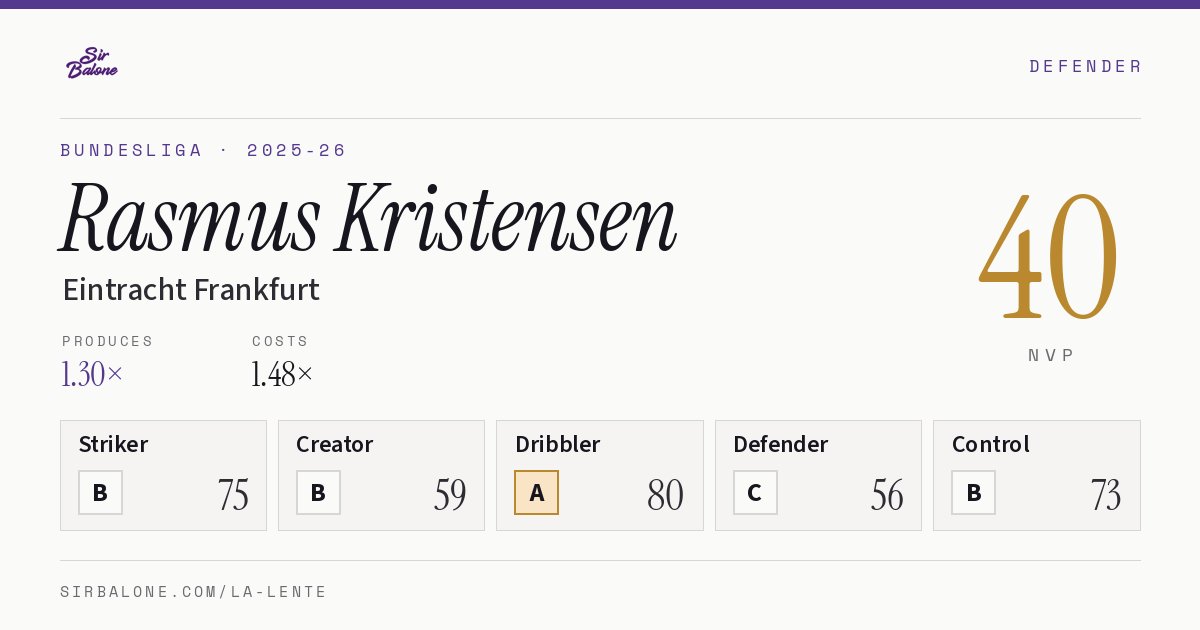Click the 1.48× costs value
This screenshot has width=1200, height=630.
point(282,374)
